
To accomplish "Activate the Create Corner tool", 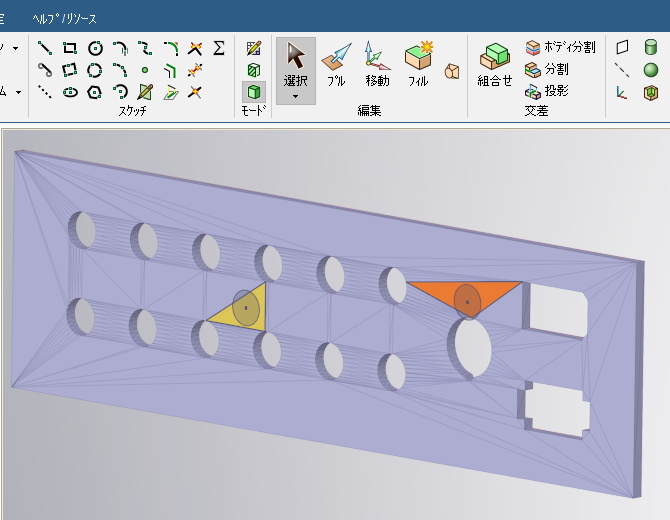I will click(x=195, y=48).
